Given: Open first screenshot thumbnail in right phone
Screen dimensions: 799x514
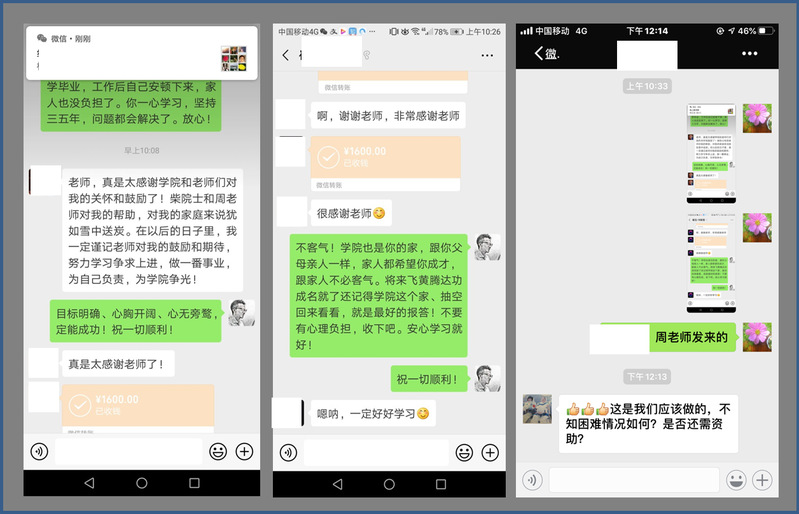Looking at the screenshot, I should pos(711,149).
